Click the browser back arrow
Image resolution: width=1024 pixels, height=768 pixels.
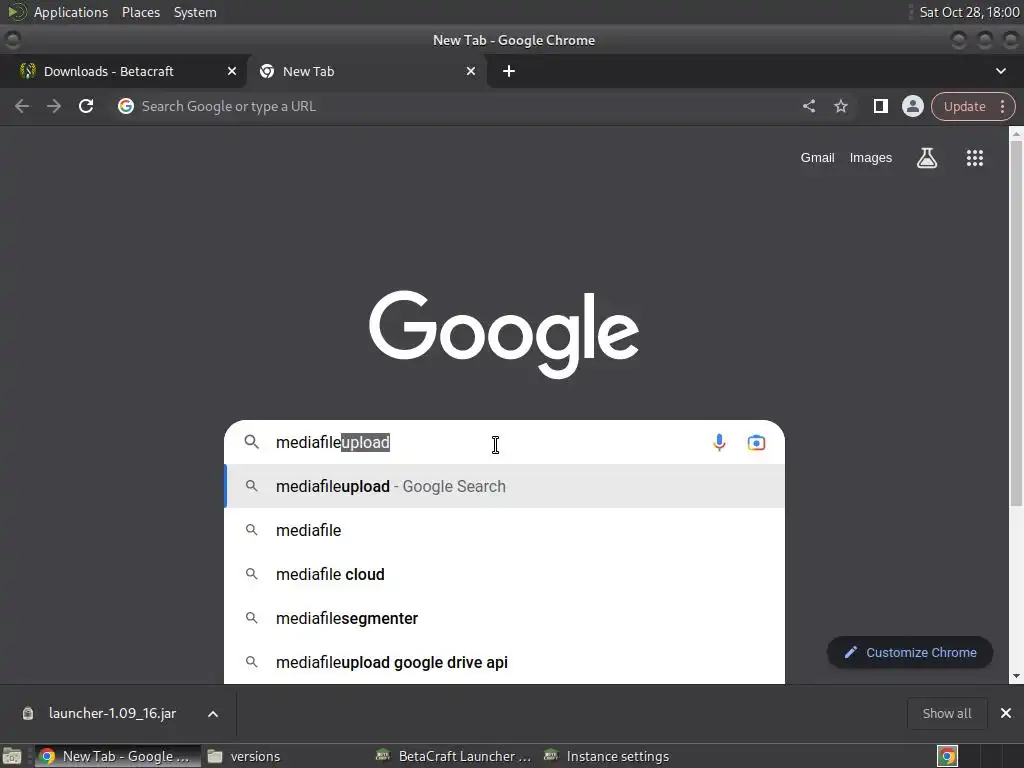pyautogui.click(x=22, y=106)
